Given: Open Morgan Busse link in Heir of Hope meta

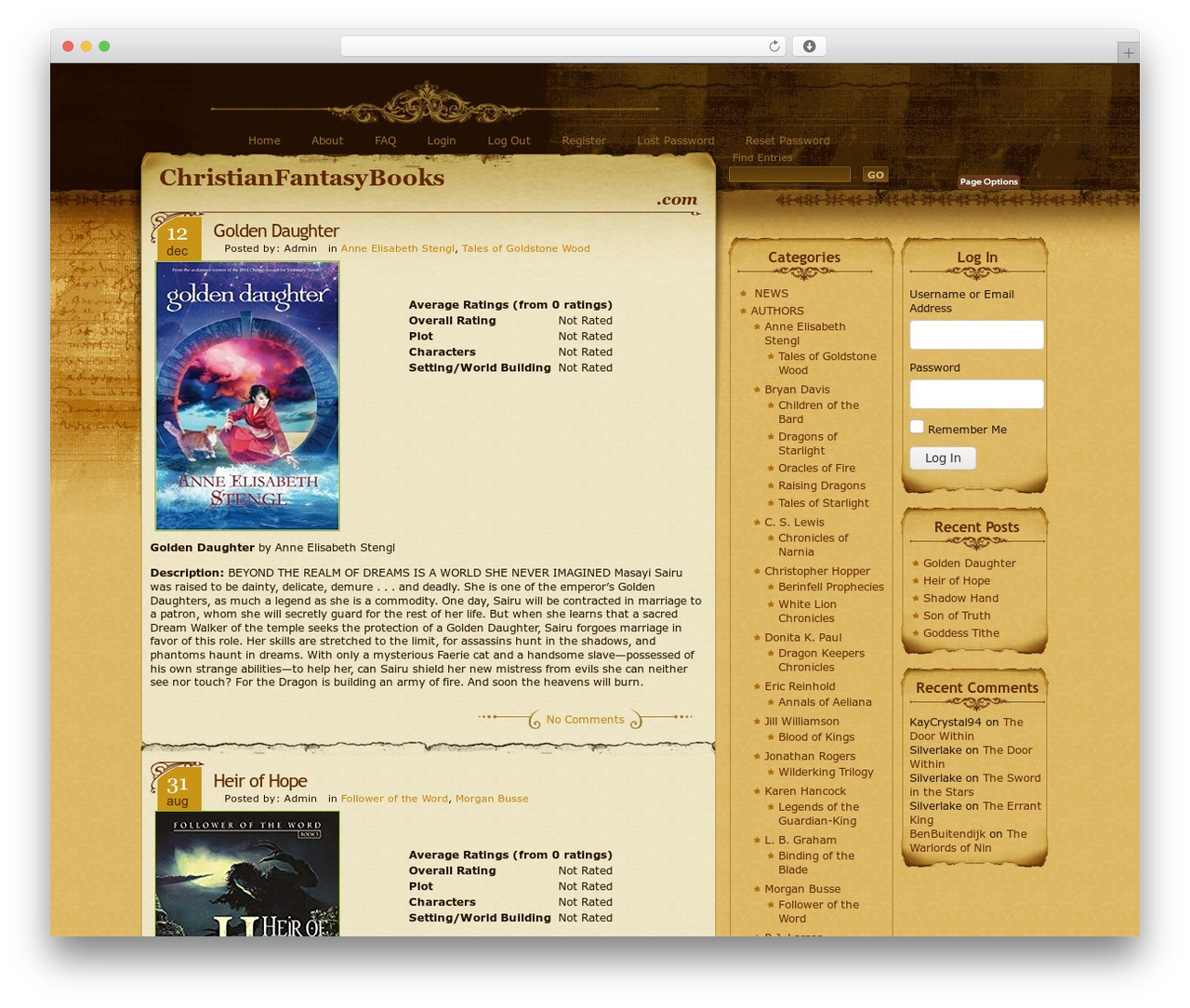Looking at the screenshot, I should pos(492,799).
